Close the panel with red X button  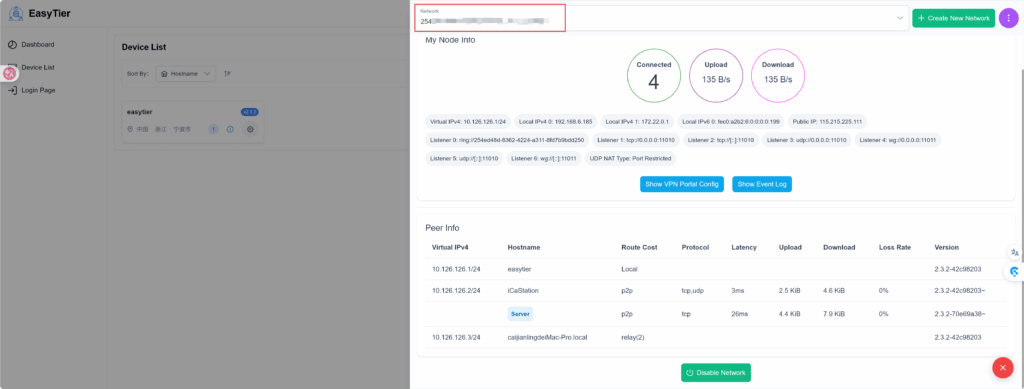point(1002,367)
